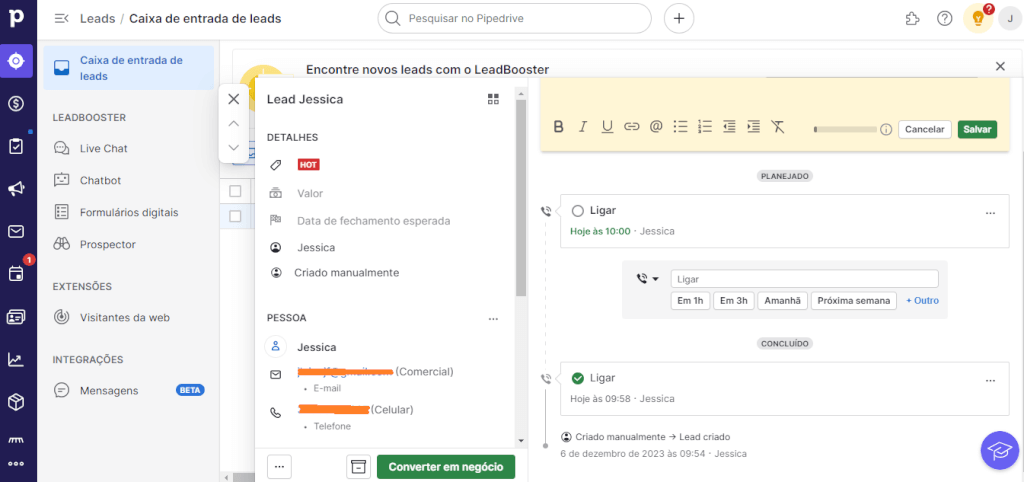The width and height of the screenshot is (1024, 482).
Task: Open Pessoa section more options ellipsis
Action: click(493, 319)
